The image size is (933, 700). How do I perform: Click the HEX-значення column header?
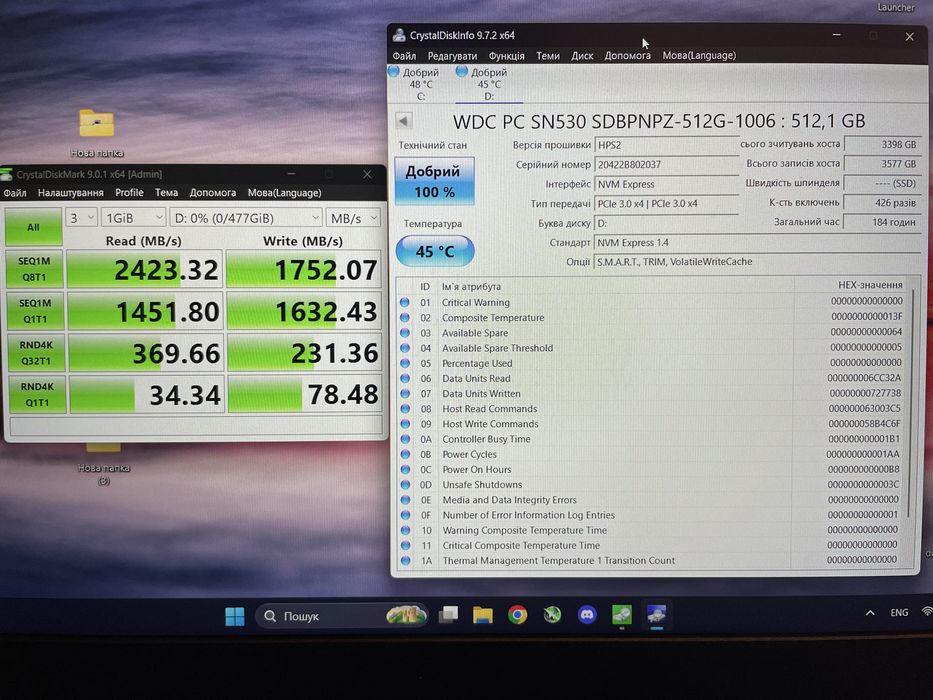pos(870,285)
